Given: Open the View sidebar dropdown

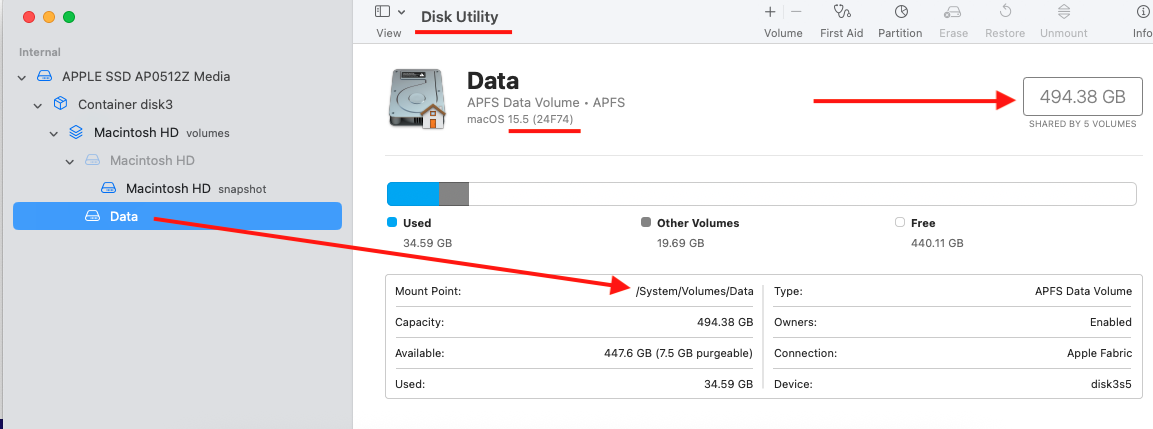Looking at the screenshot, I should pos(389,12).
